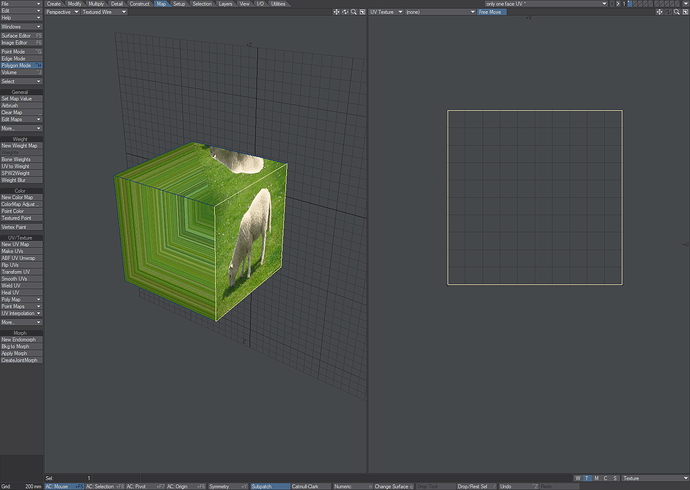The height and width of the screenshot is (490, 690).
Task: Open the (none) background image dropdown
Action: click(x=440, y=12)
